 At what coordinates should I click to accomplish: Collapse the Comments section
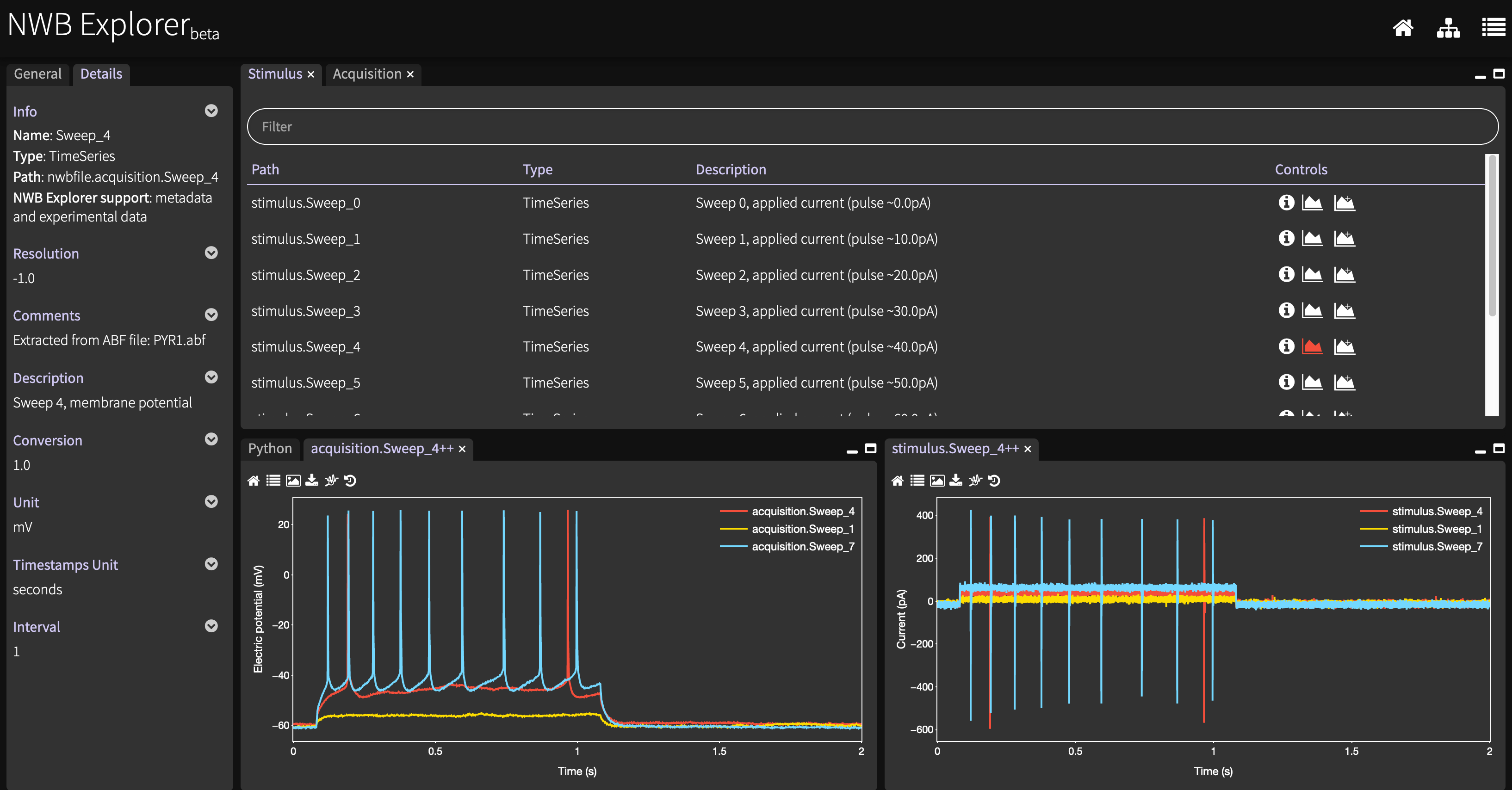(x=211, y=315)
